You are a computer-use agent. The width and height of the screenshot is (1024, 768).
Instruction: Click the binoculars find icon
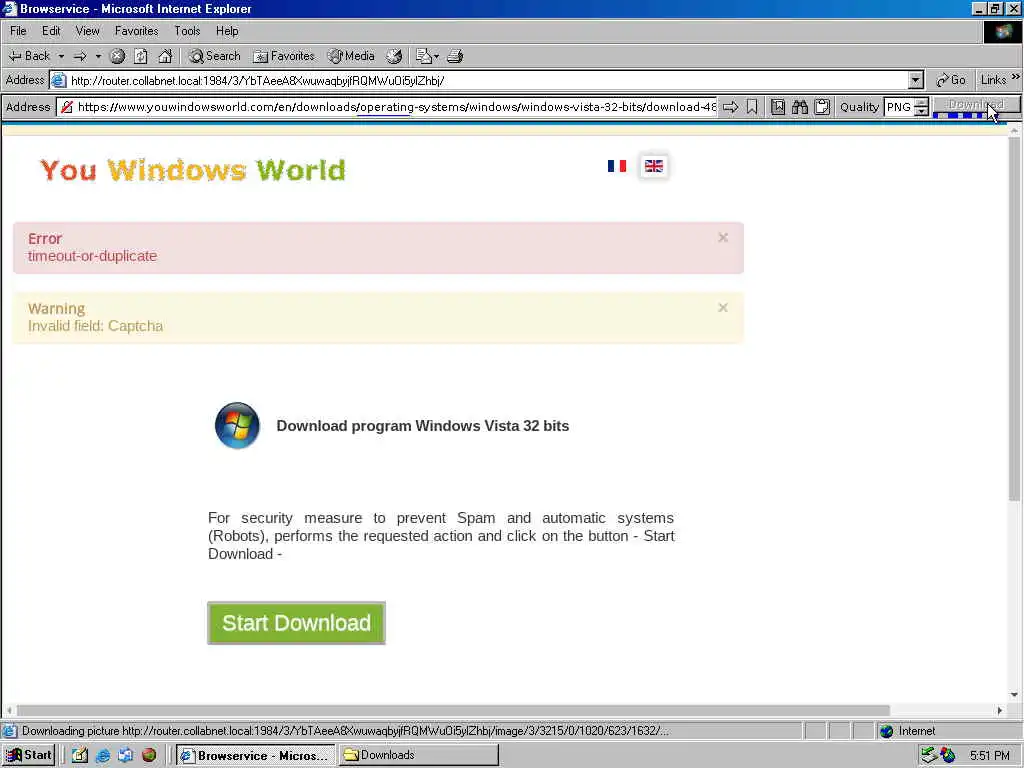(800, 107)
